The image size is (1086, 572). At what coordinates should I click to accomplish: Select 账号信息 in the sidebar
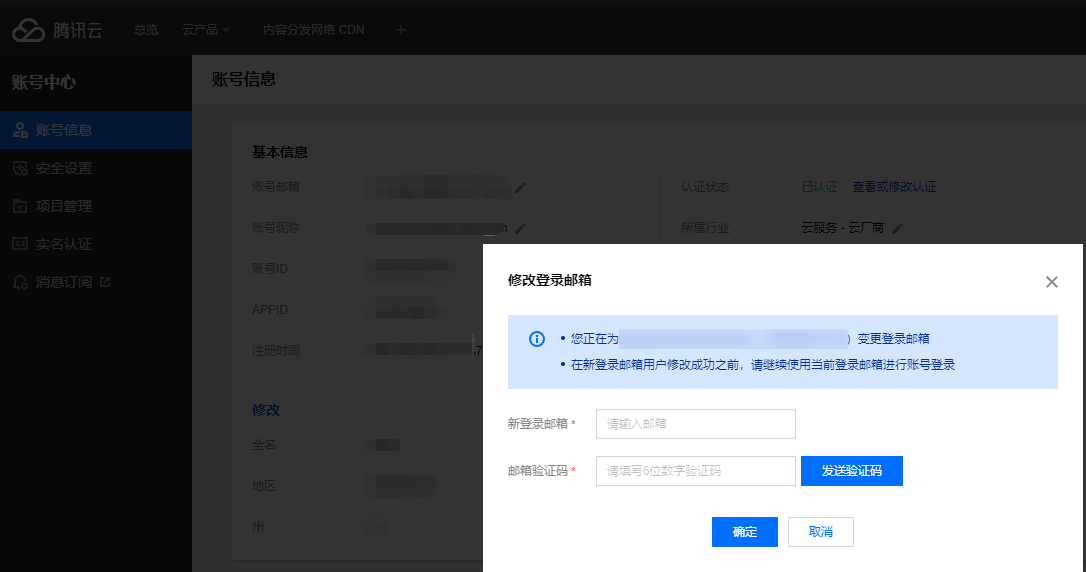pyautogui.click(x=96, y=129)
